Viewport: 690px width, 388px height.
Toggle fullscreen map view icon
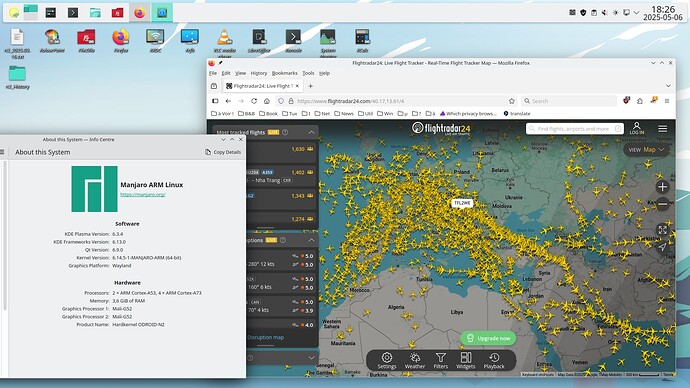662,230
